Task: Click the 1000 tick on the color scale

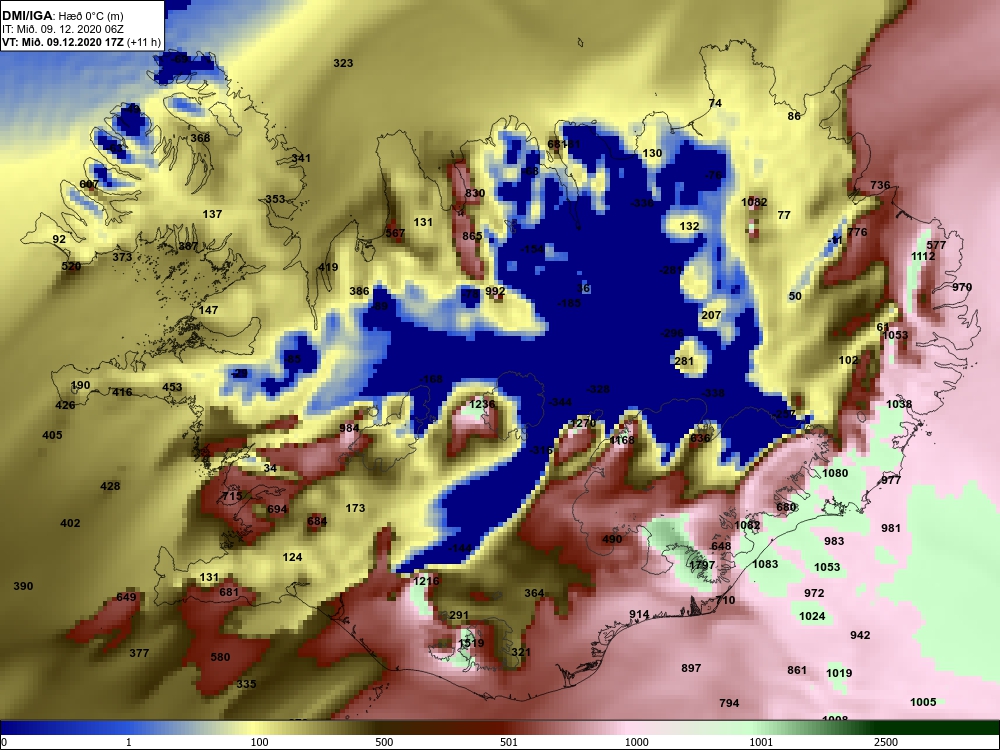Action: [636, 742]
